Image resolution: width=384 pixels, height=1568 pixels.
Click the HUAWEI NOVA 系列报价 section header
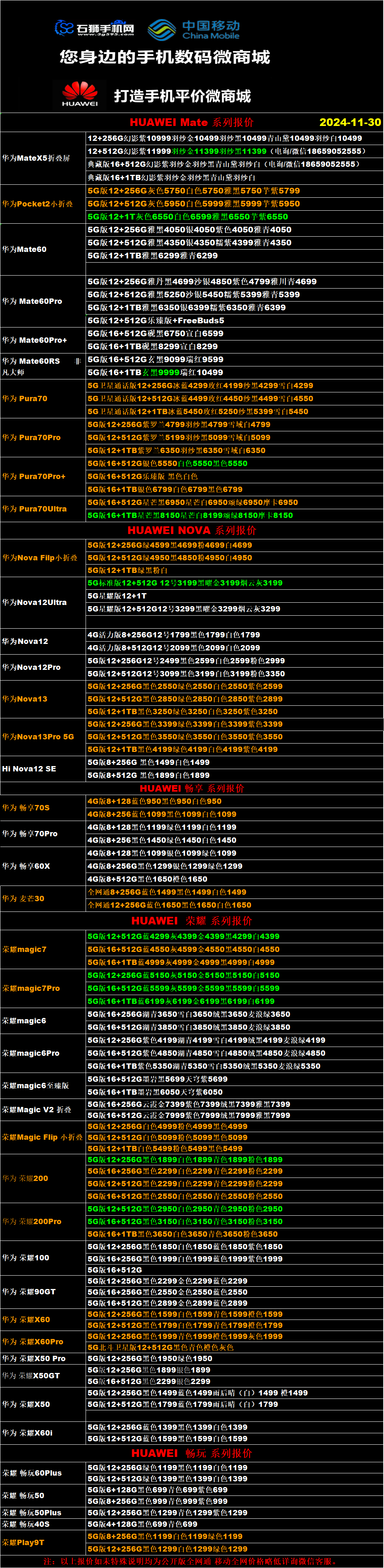pos(191,530)
